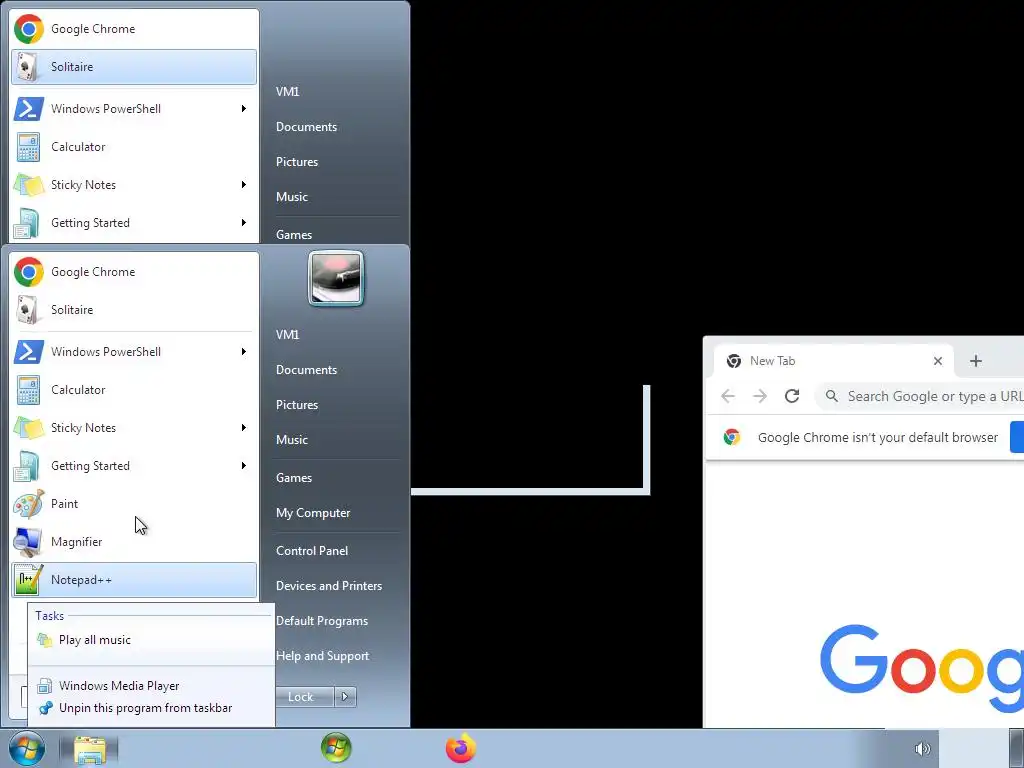Expand Sticky Notes arrow in lower menu copy
The image size is (1024, 768).
click(x=244, y=428)
